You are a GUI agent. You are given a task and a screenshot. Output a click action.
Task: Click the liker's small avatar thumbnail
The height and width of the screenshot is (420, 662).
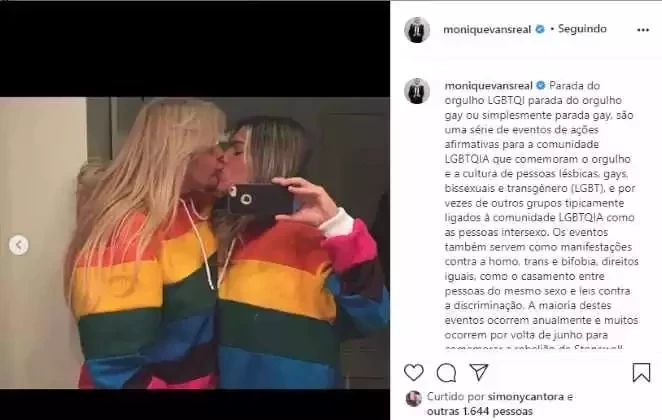coord(413,398)
